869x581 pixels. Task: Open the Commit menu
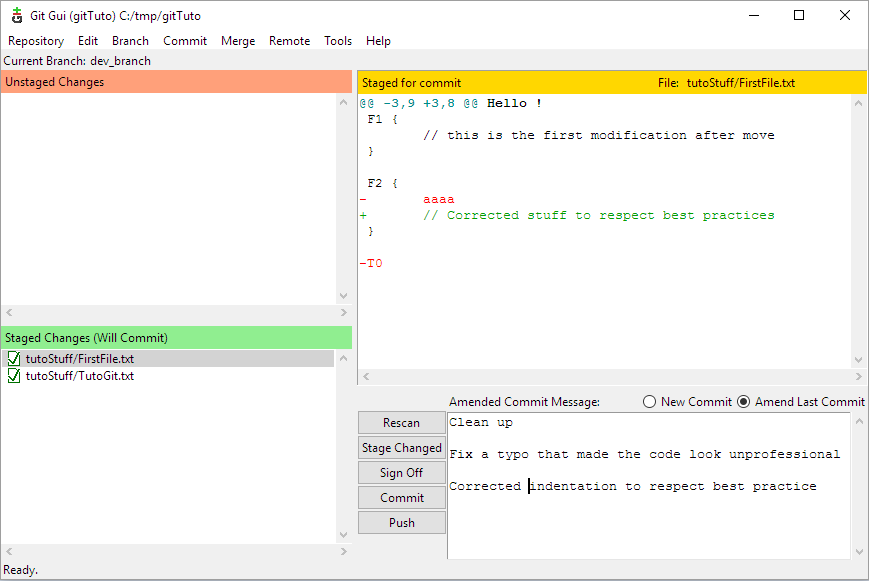(185, 41)
